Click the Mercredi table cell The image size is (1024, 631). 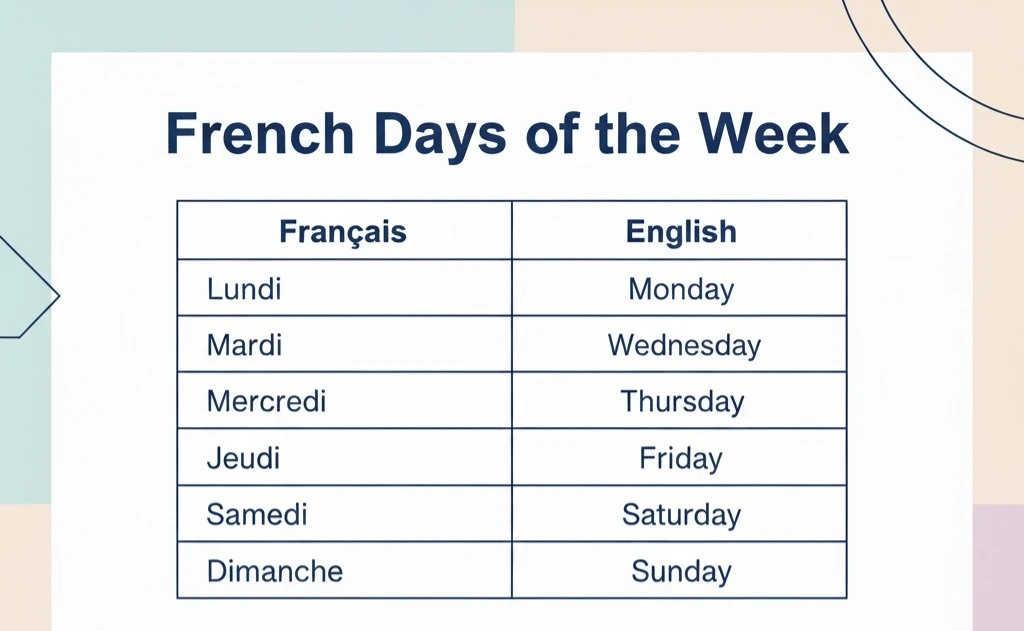pyautogui.click(x=344, y=400)
